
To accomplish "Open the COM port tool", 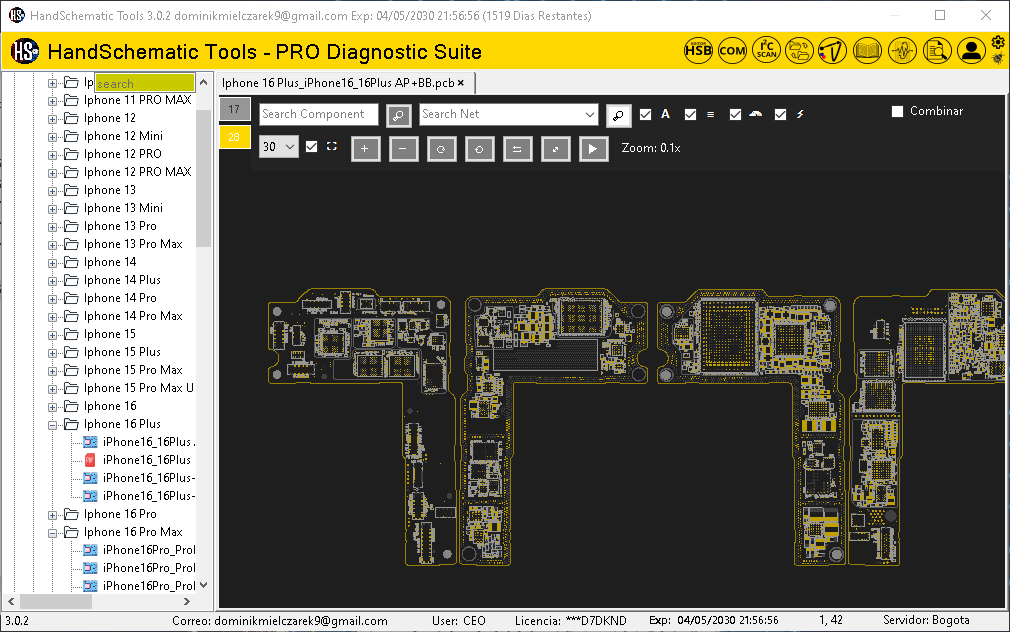I will (x=732, y=50).
